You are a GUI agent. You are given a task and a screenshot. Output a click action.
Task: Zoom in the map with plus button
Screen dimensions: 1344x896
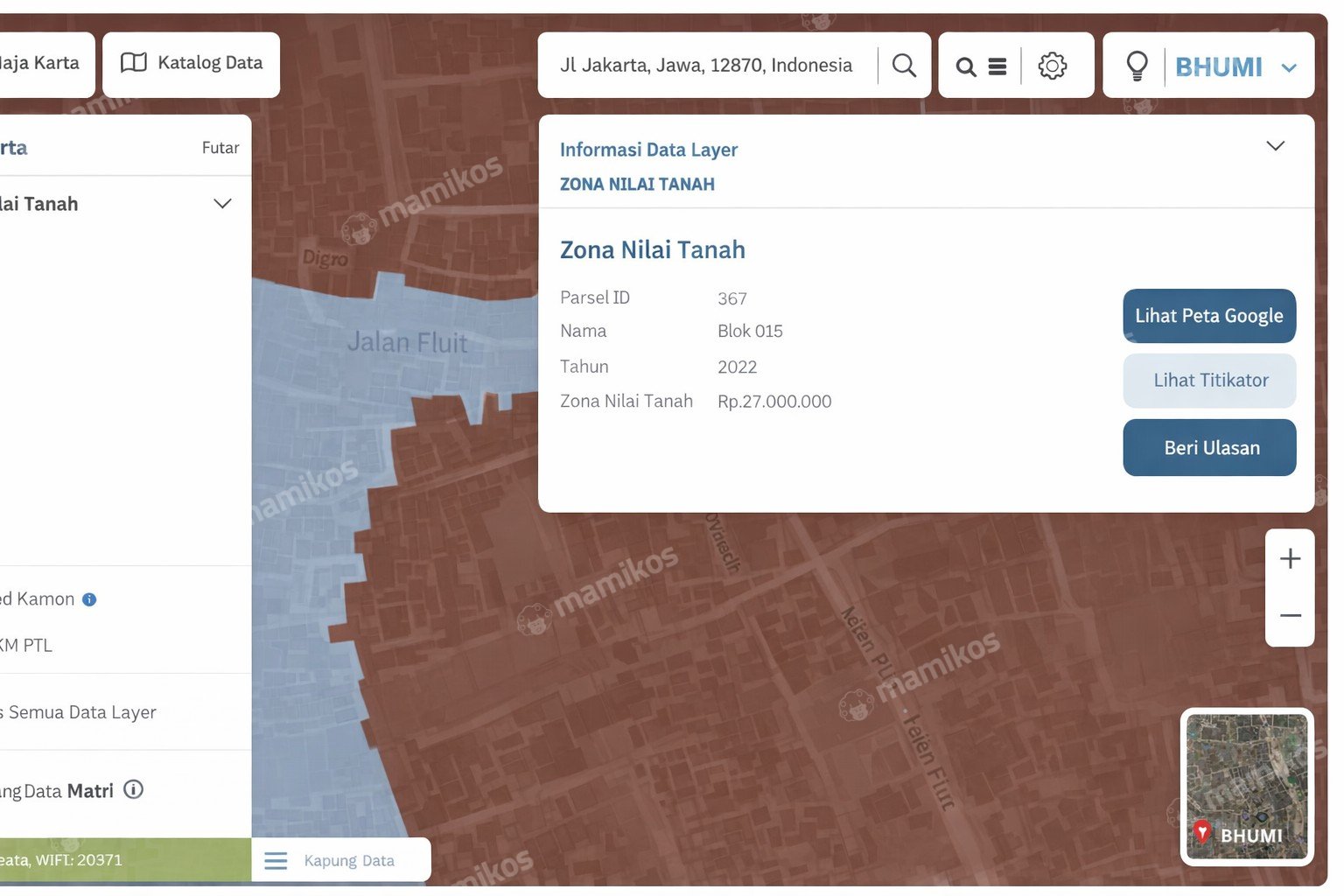tap(1290, 558)
